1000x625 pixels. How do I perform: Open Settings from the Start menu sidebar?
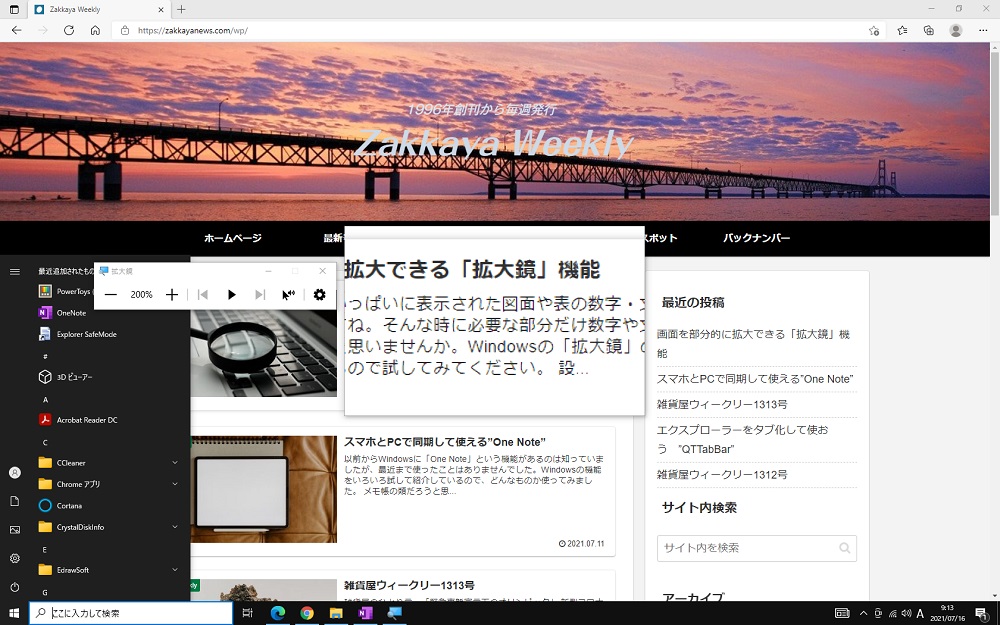15,558
